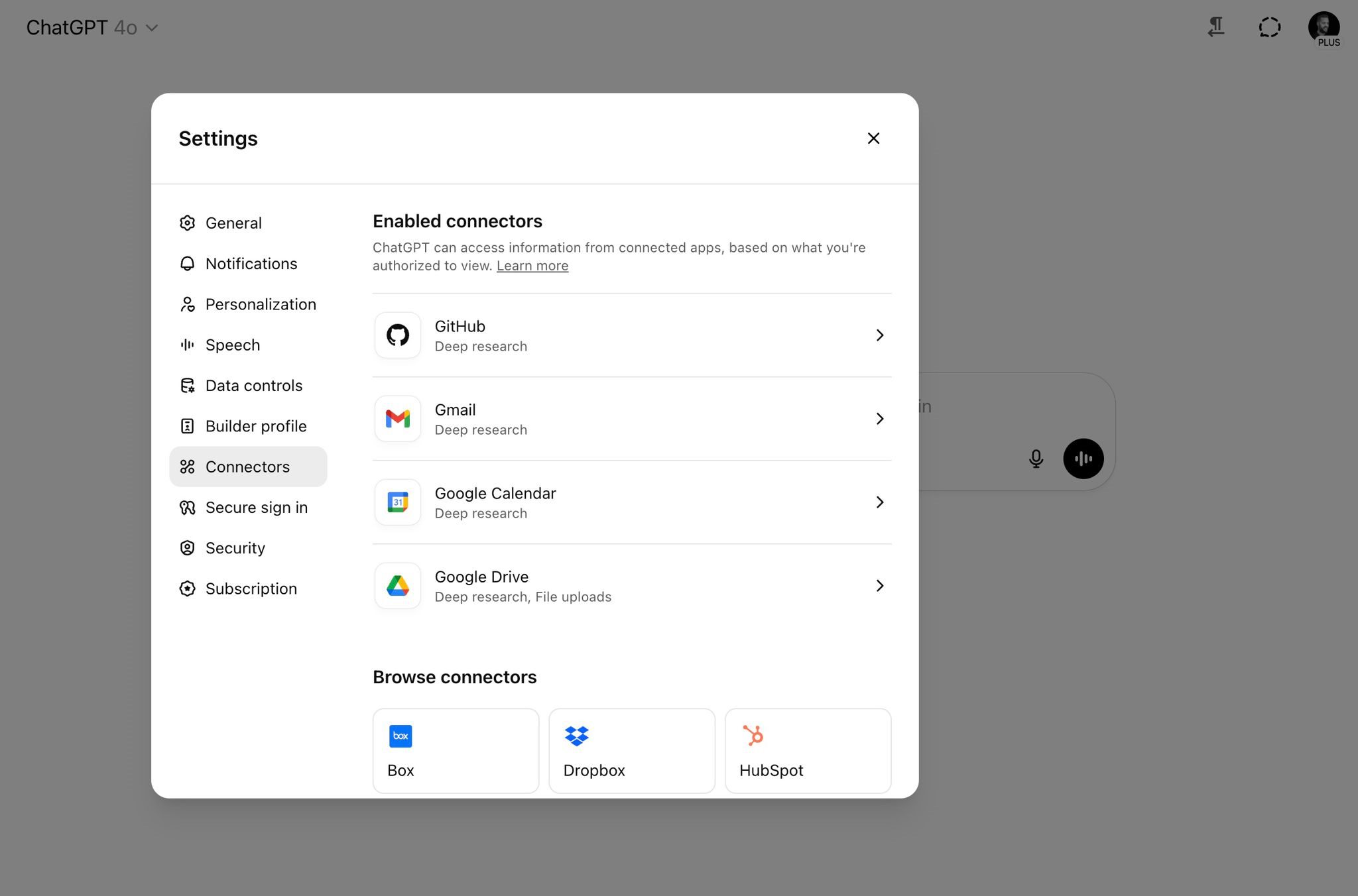Expand the Google Drive connector chevron
The height and width of the screenshot is (896, 1358).
coord(880,586)
